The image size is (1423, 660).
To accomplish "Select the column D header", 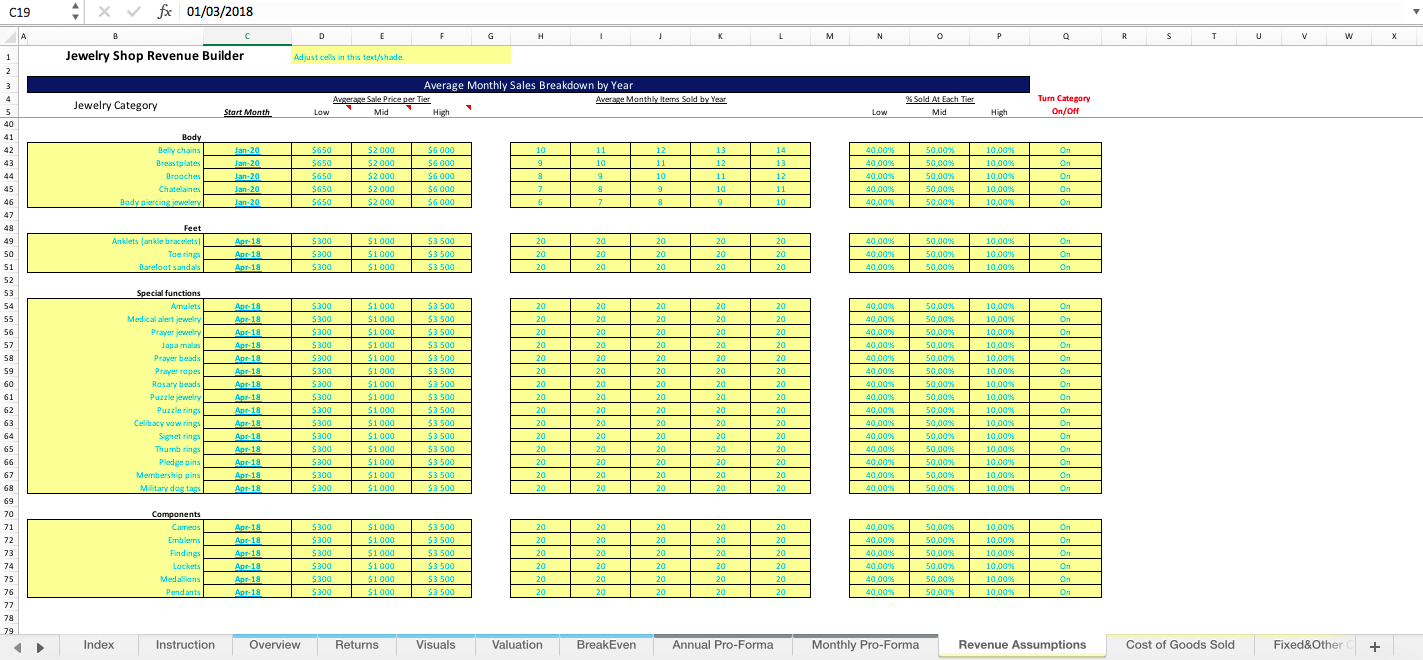I will coord(321,37).
